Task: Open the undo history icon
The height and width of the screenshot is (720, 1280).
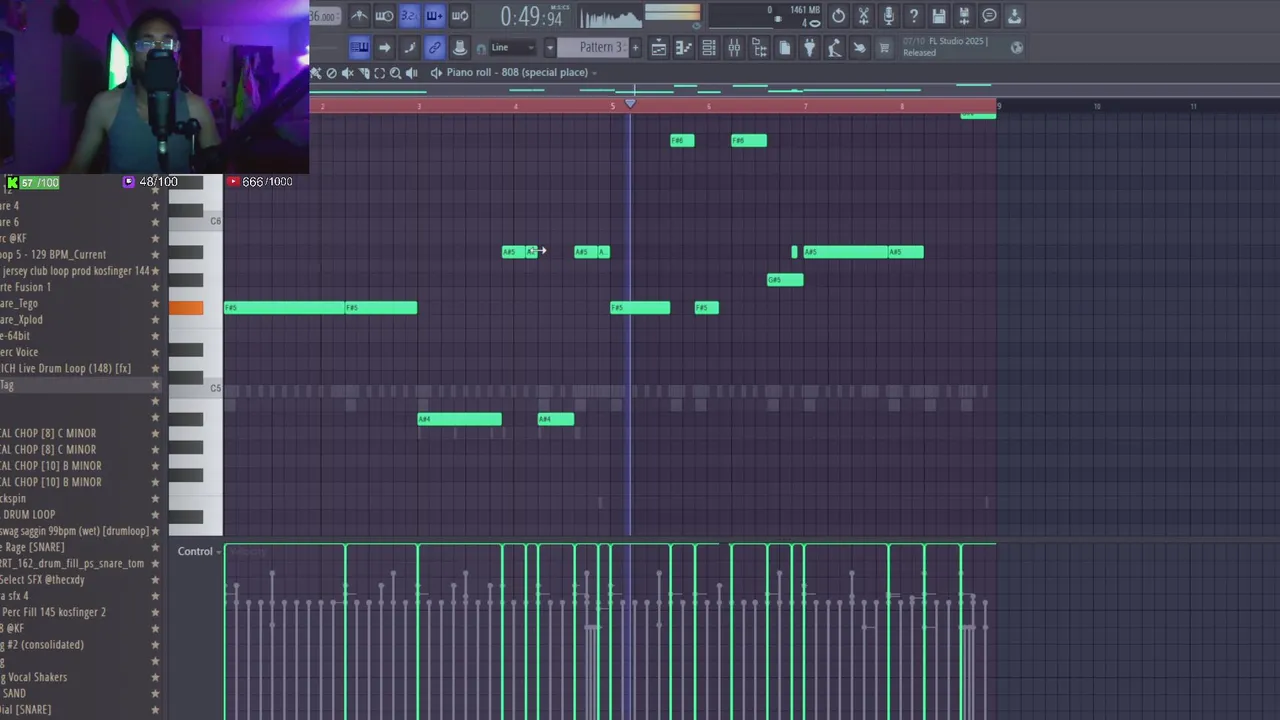Action: coord(838,16)
